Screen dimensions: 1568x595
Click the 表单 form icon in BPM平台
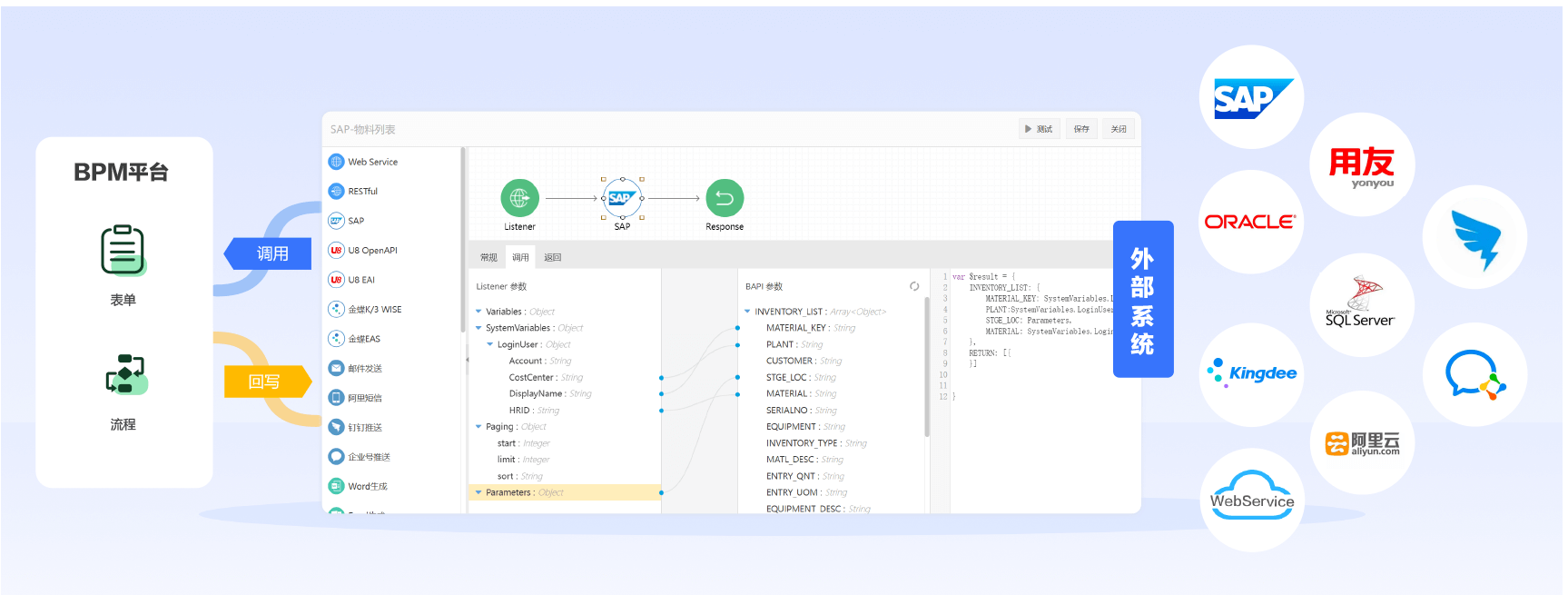pos(123,250)
